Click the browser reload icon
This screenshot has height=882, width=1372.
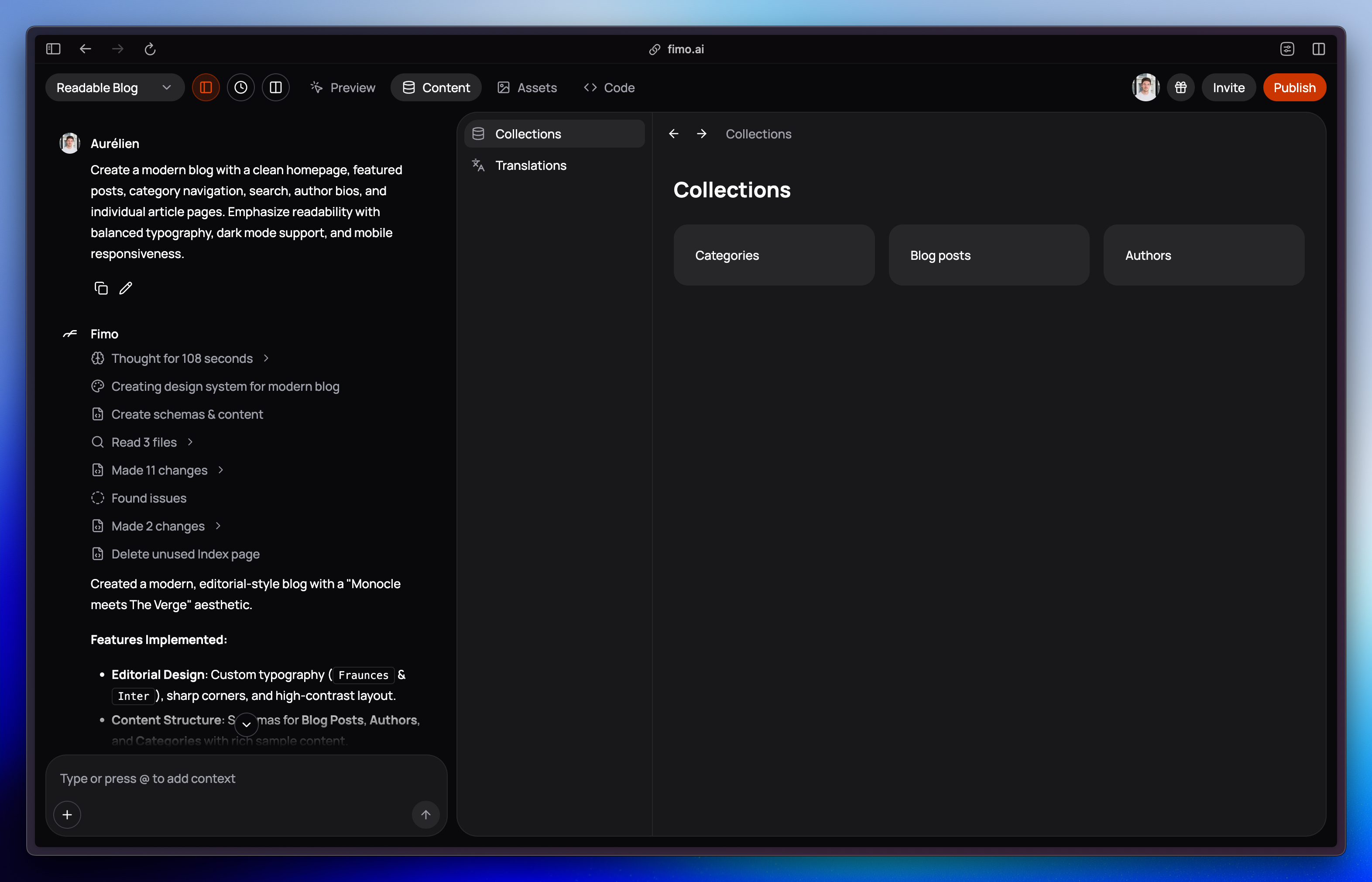click(x=150, y=49)
